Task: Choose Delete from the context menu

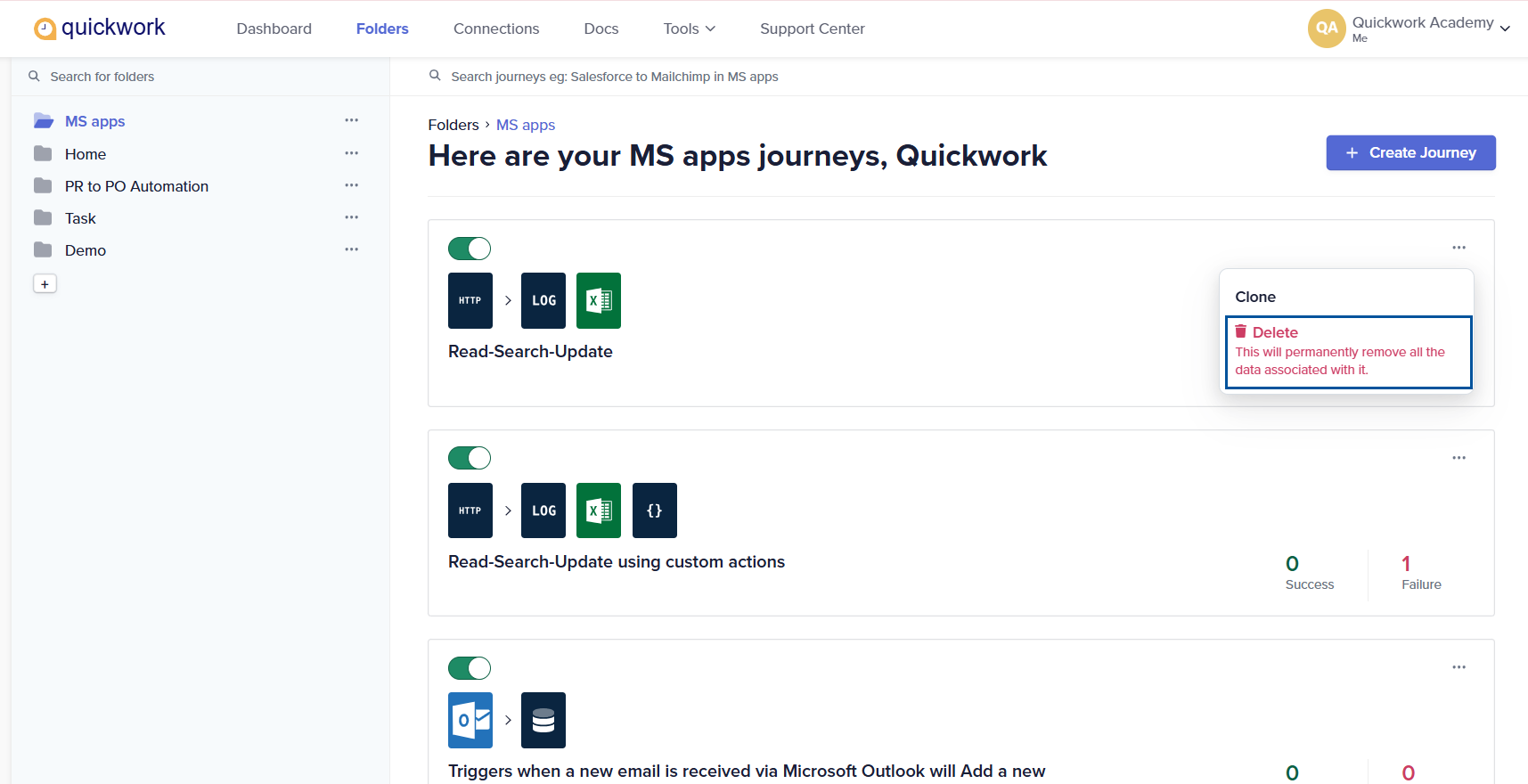Action: point(1348,352)
